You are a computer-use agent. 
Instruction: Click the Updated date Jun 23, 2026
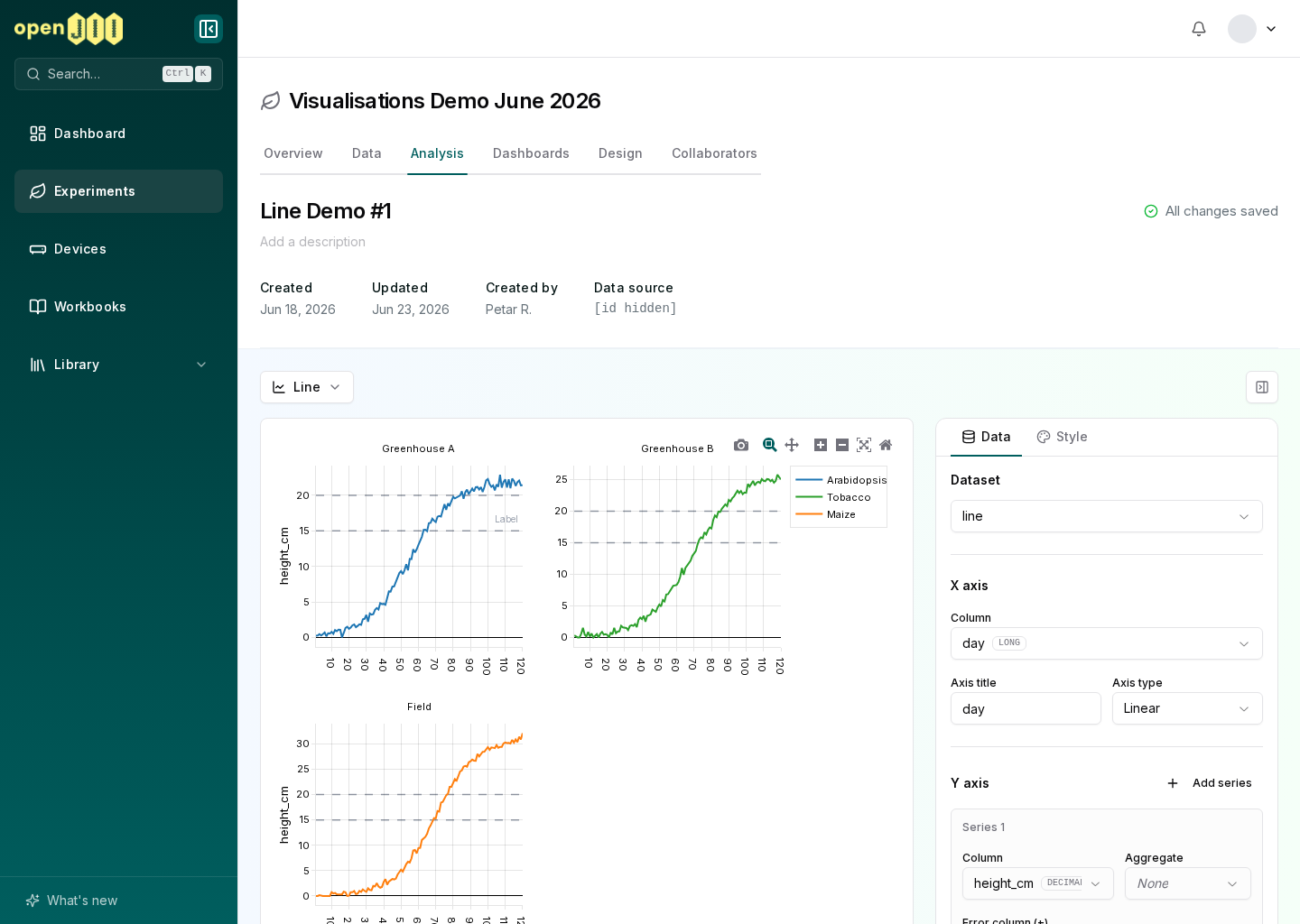click(x=411, y=310)
